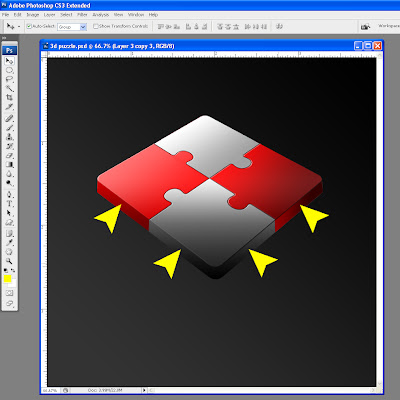This screenshot has width=400, height=400.
Task: Open the Select menu
Action: pos(66,15)
